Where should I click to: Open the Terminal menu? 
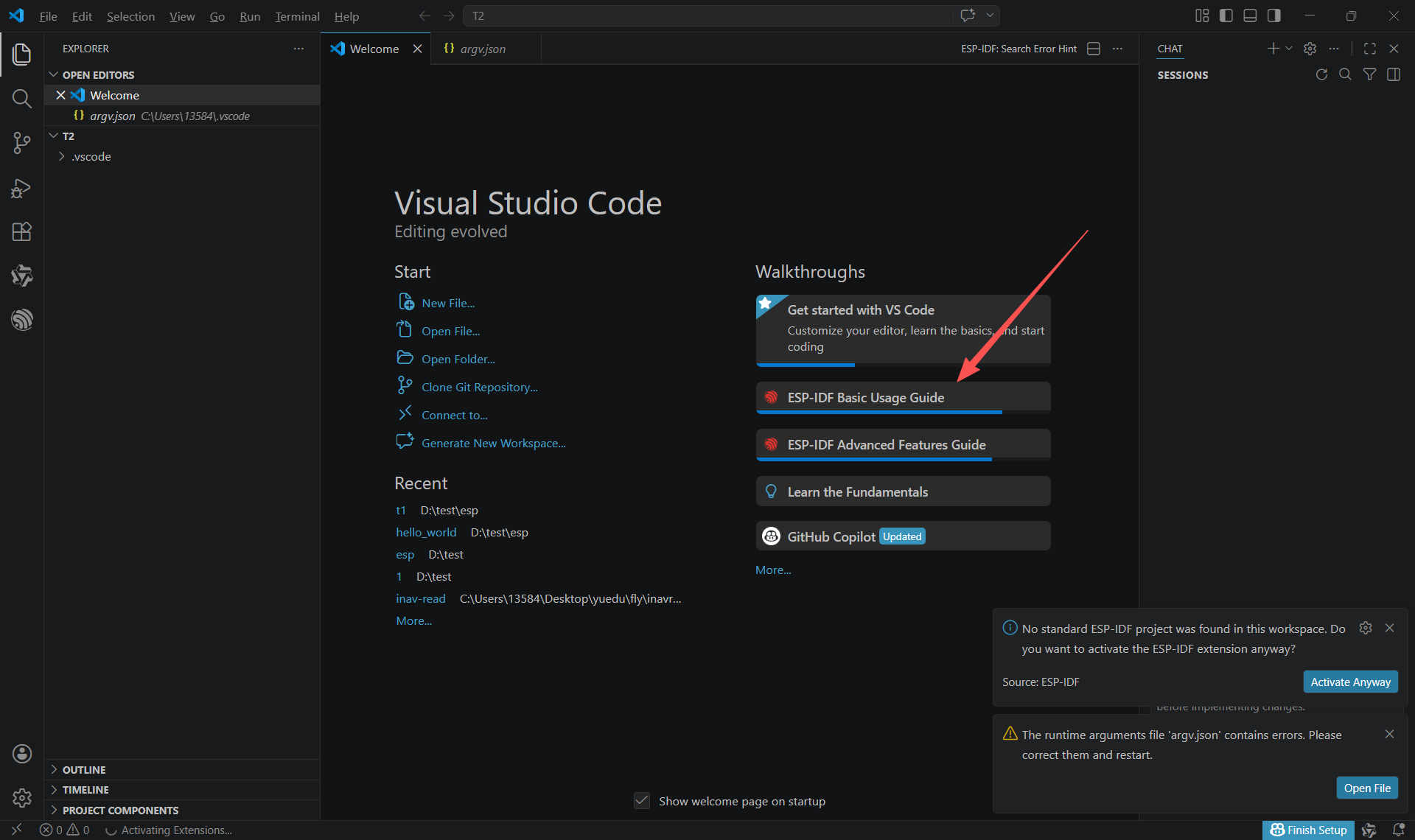click(296, 16)
